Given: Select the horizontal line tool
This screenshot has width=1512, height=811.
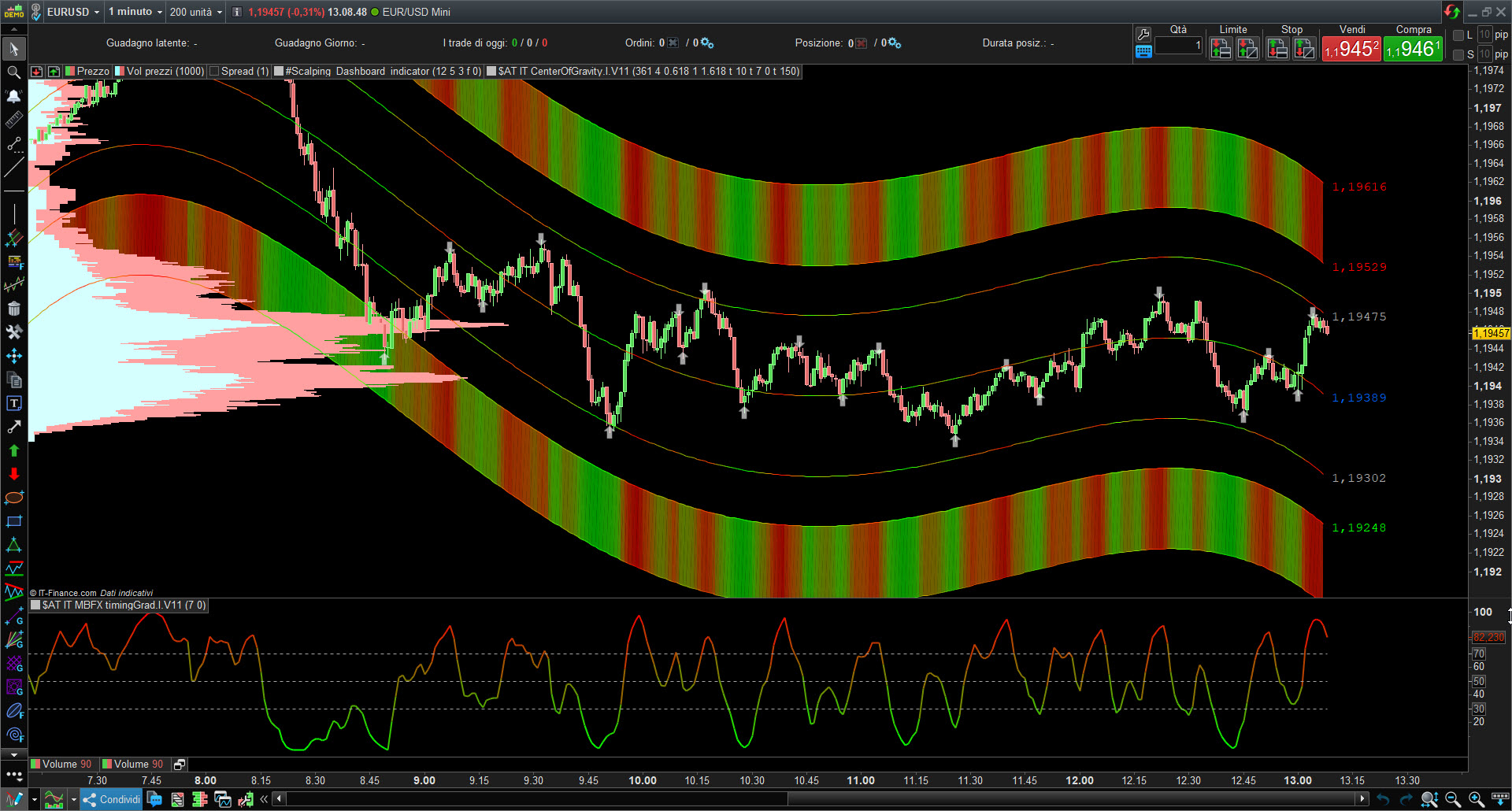Looking at the screenshot, I should coord(13,191).
